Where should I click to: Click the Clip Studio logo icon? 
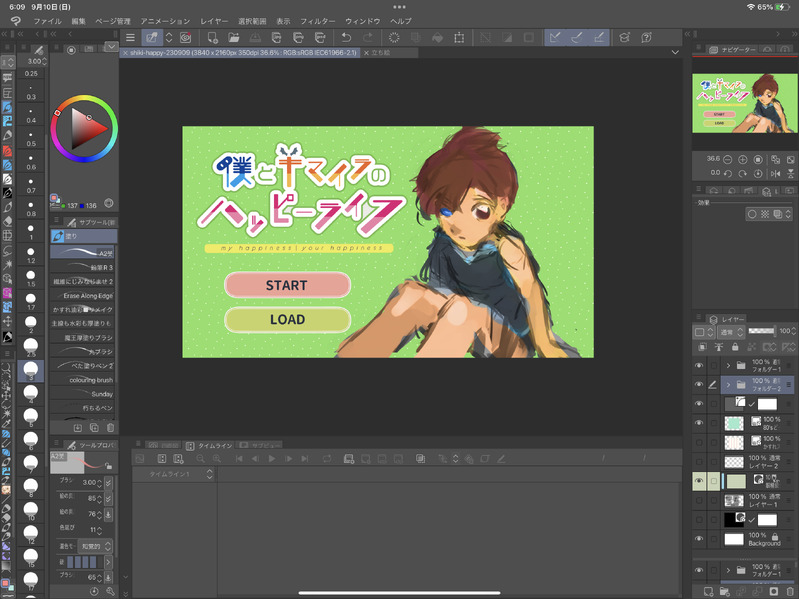pyautogui.click(x=16, y=21)
